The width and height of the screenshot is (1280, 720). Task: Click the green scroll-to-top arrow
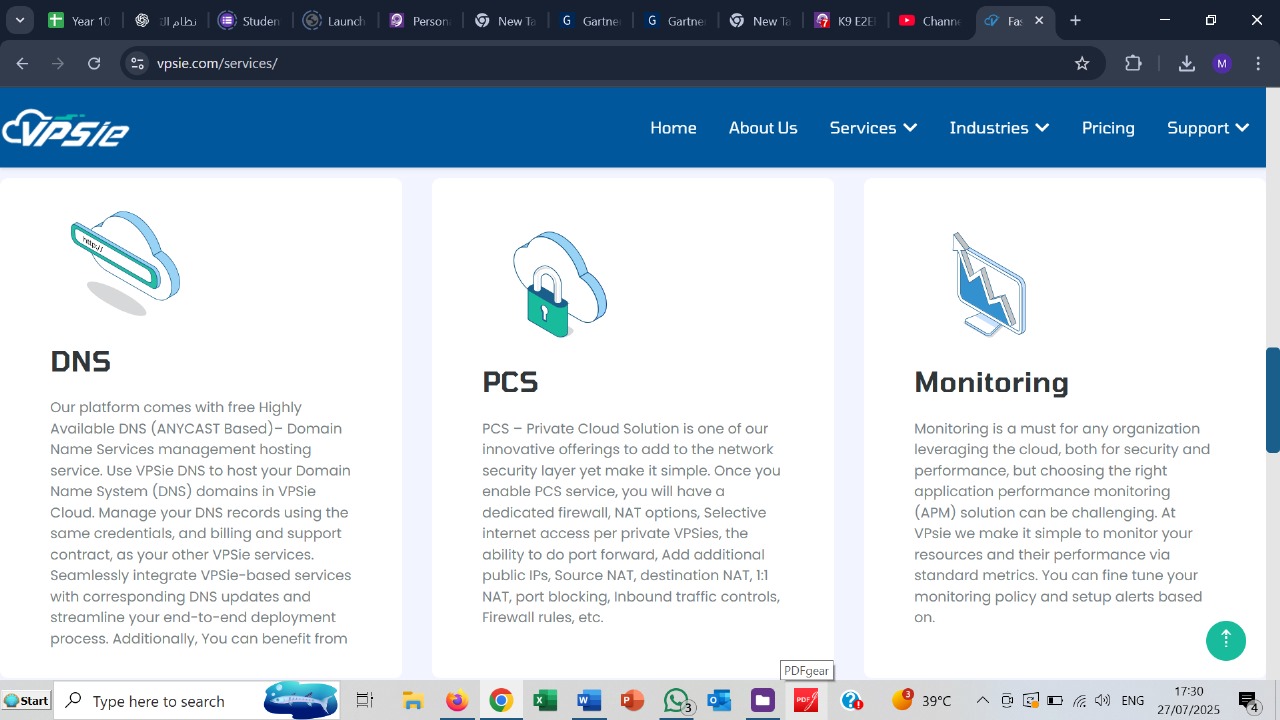1226,640
